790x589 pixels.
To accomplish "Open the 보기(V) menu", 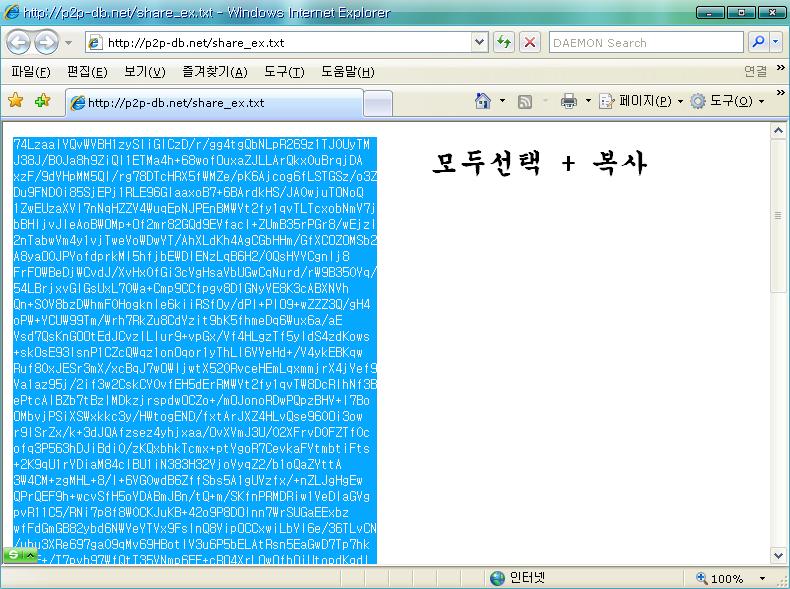I will tap(145, 72).
